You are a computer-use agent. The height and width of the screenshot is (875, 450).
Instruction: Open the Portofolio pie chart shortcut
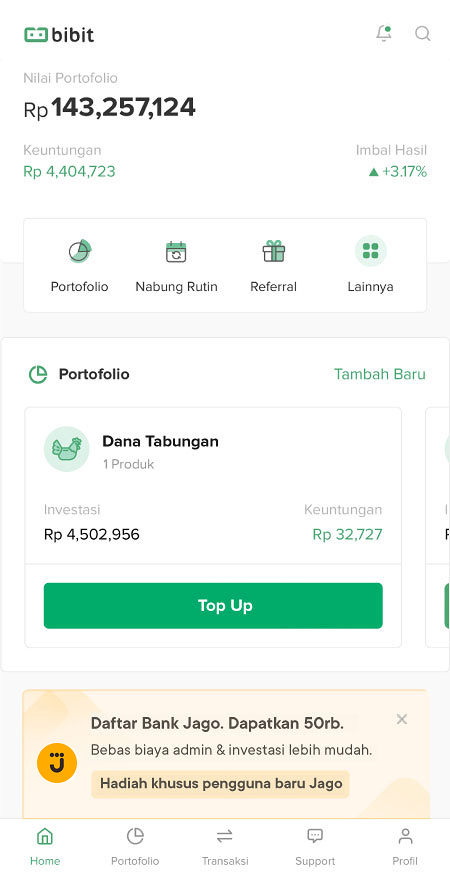point(80,251)
